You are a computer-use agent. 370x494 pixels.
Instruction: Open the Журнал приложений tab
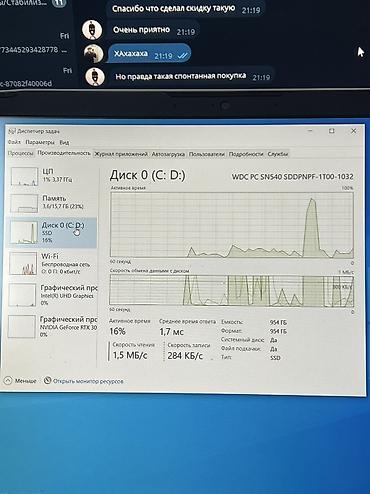click(x=121, y=154)
